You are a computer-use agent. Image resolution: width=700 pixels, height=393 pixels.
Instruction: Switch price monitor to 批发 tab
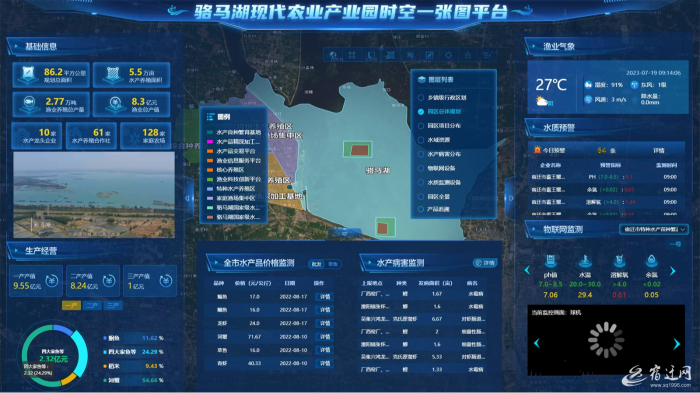click(x=317, y=264)
